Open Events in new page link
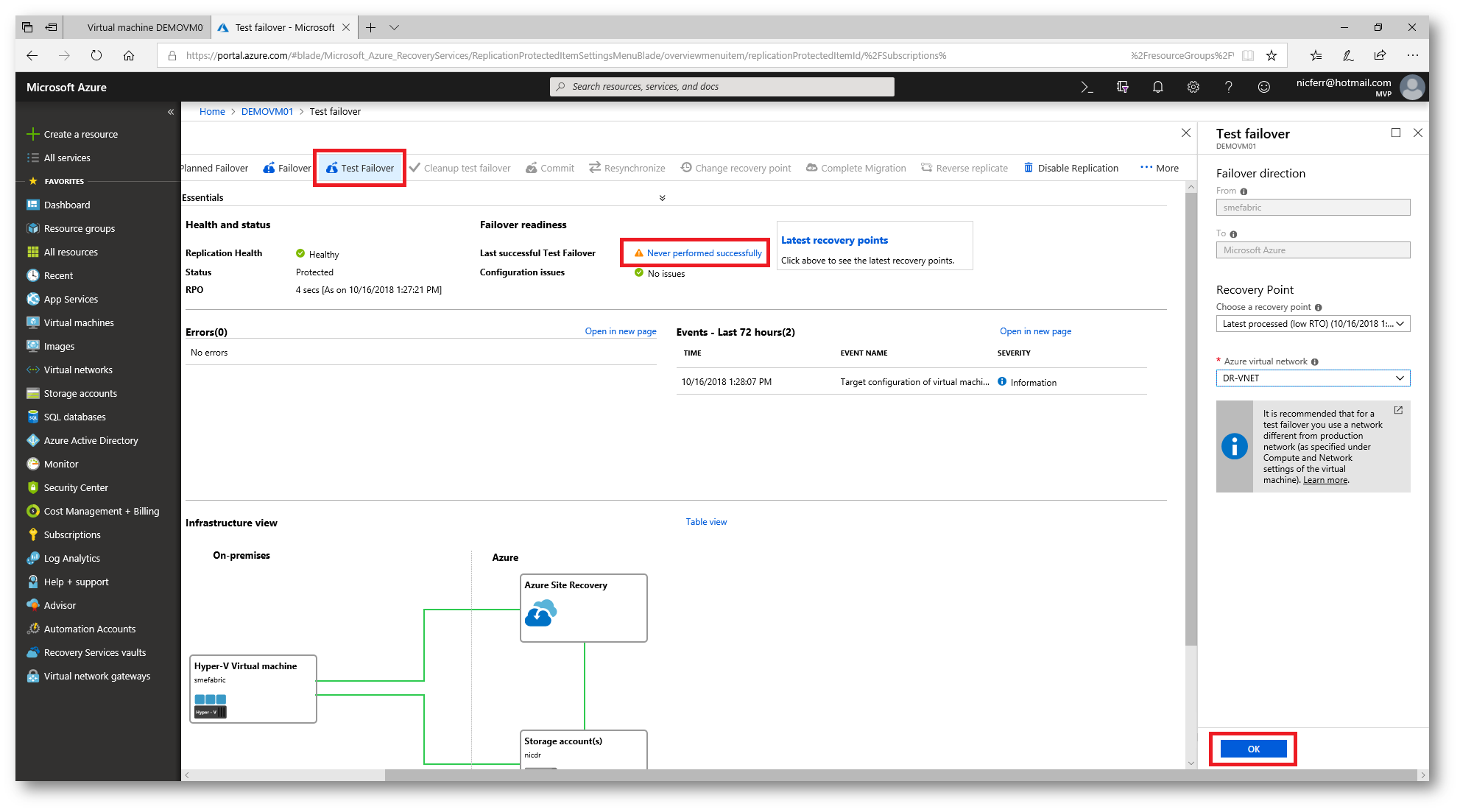The image size is (1460, 812). pos(1035,331)
